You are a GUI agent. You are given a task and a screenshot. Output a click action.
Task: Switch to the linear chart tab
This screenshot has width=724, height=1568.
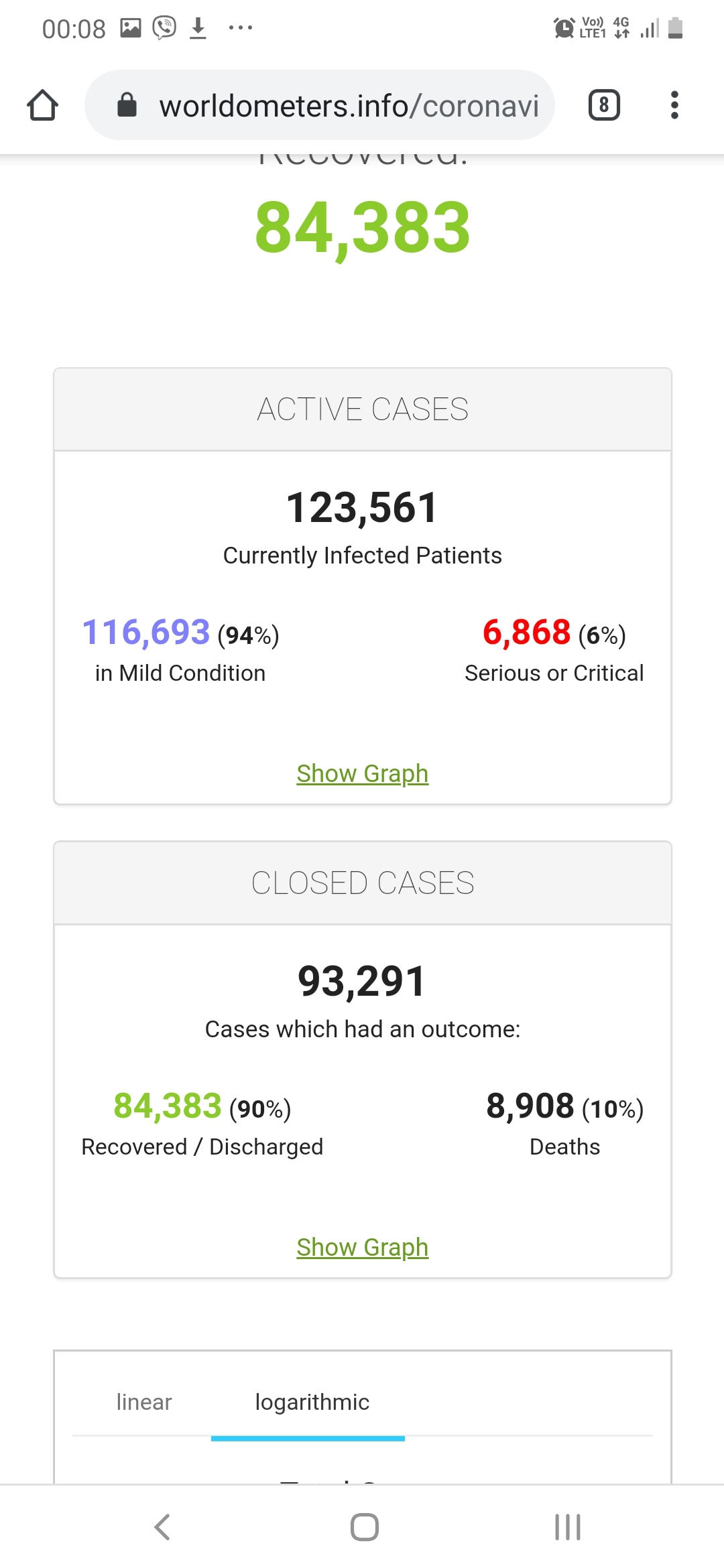(x=144, y=1402)
